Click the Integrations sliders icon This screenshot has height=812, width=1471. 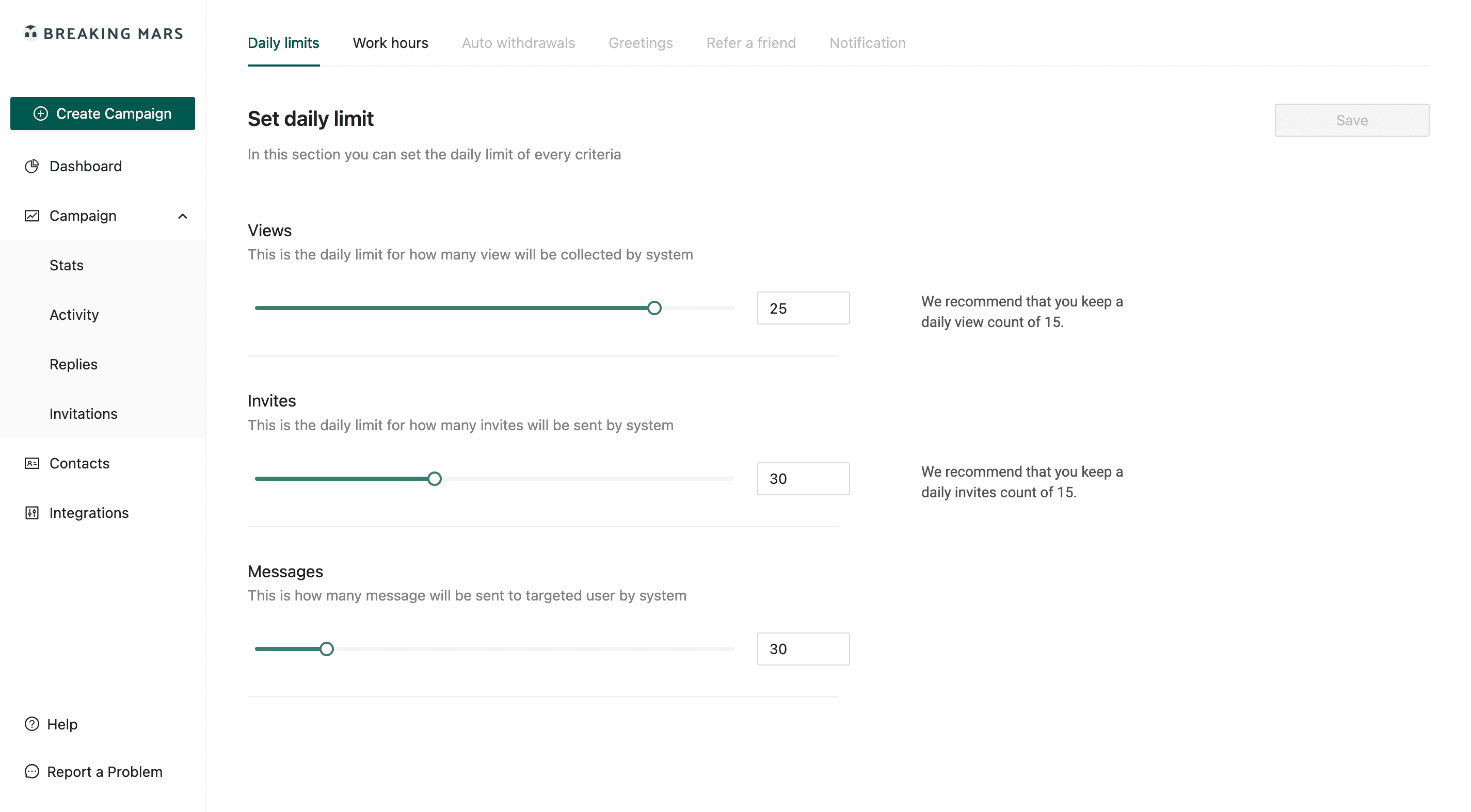[x=32, y=513]
